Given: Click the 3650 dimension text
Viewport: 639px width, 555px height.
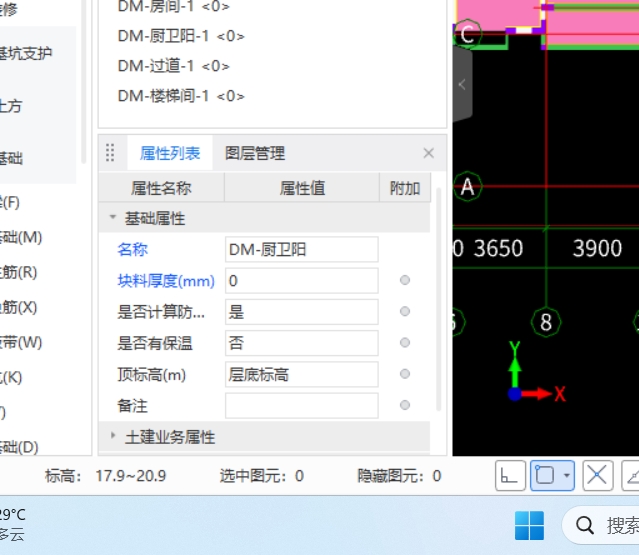Looking at the screenshot, I should [498, 248].
